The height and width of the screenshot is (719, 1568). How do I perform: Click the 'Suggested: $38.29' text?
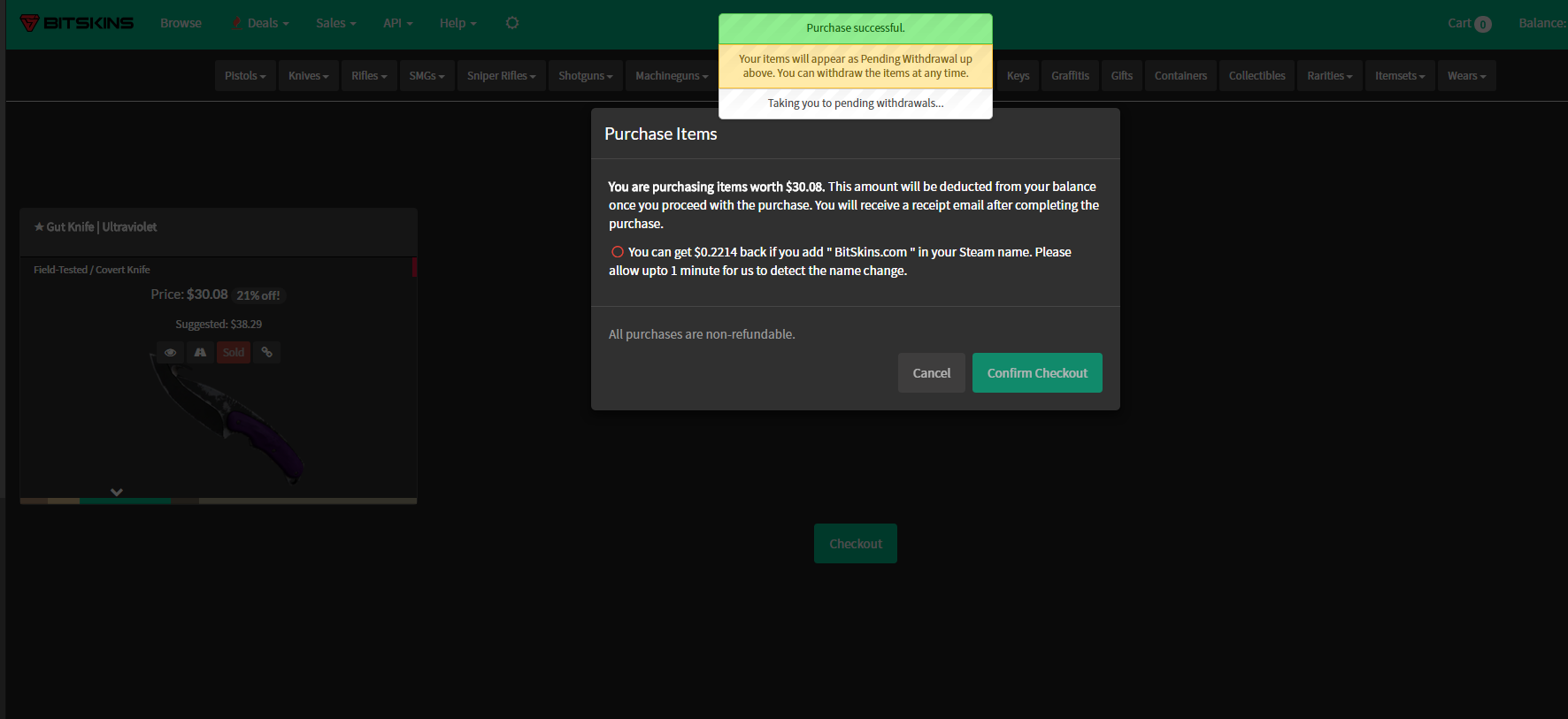[x=219, y=325]
